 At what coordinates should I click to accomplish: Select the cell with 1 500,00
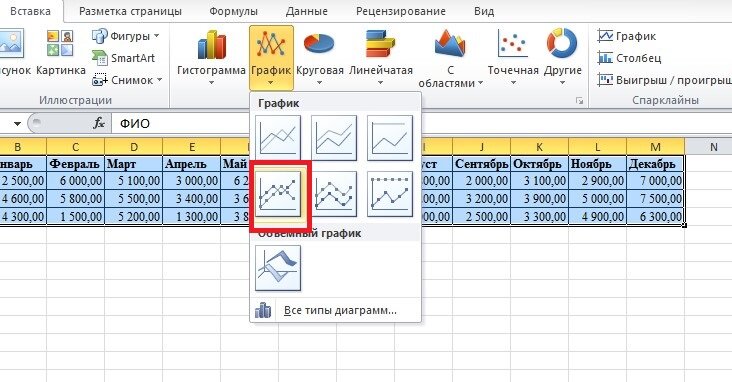76,216
